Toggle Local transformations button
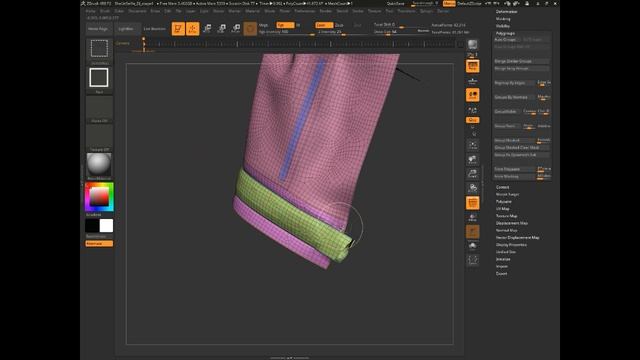 pyautogui.click(x=473, y=95)
